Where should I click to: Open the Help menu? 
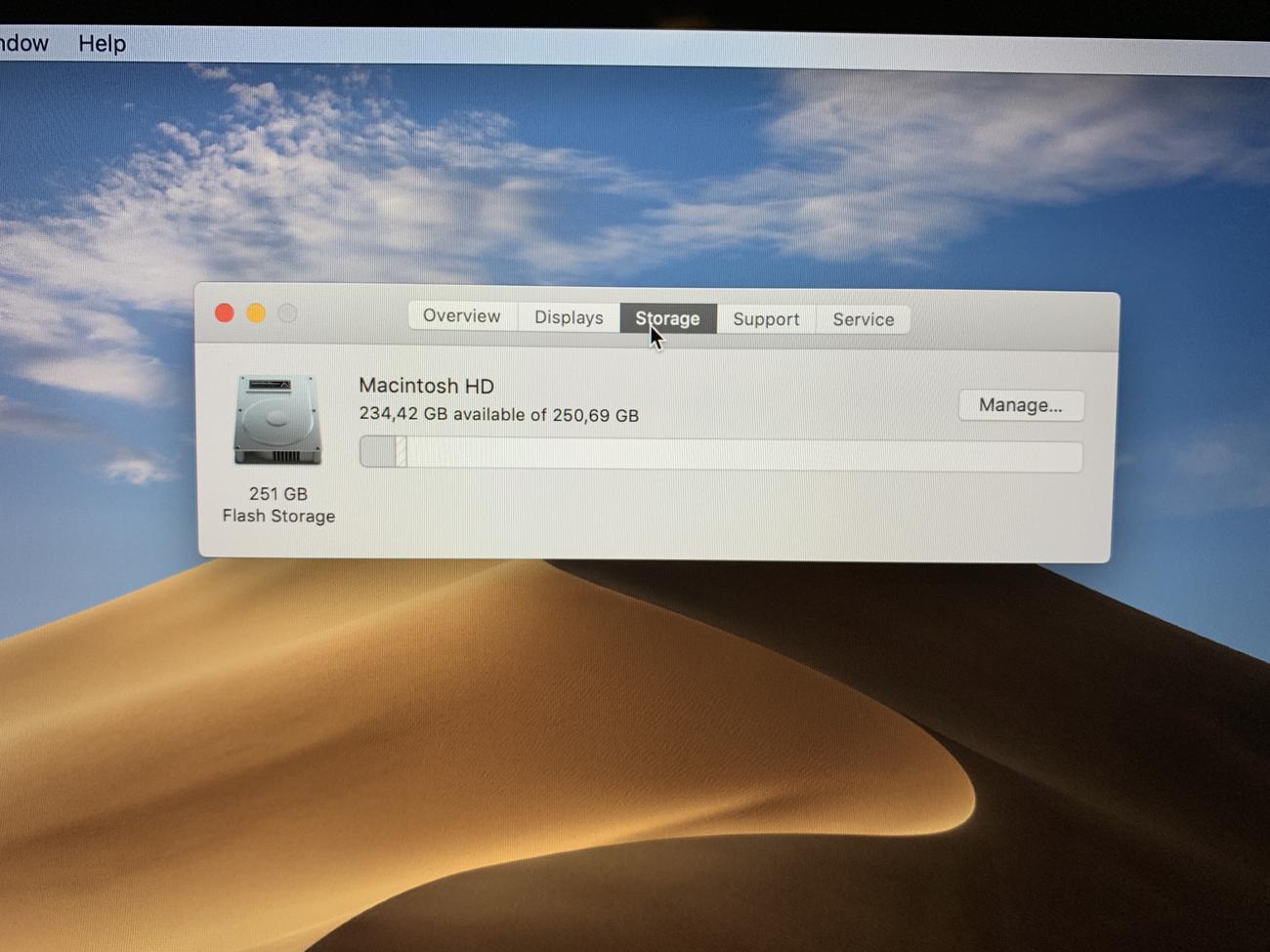102,43
